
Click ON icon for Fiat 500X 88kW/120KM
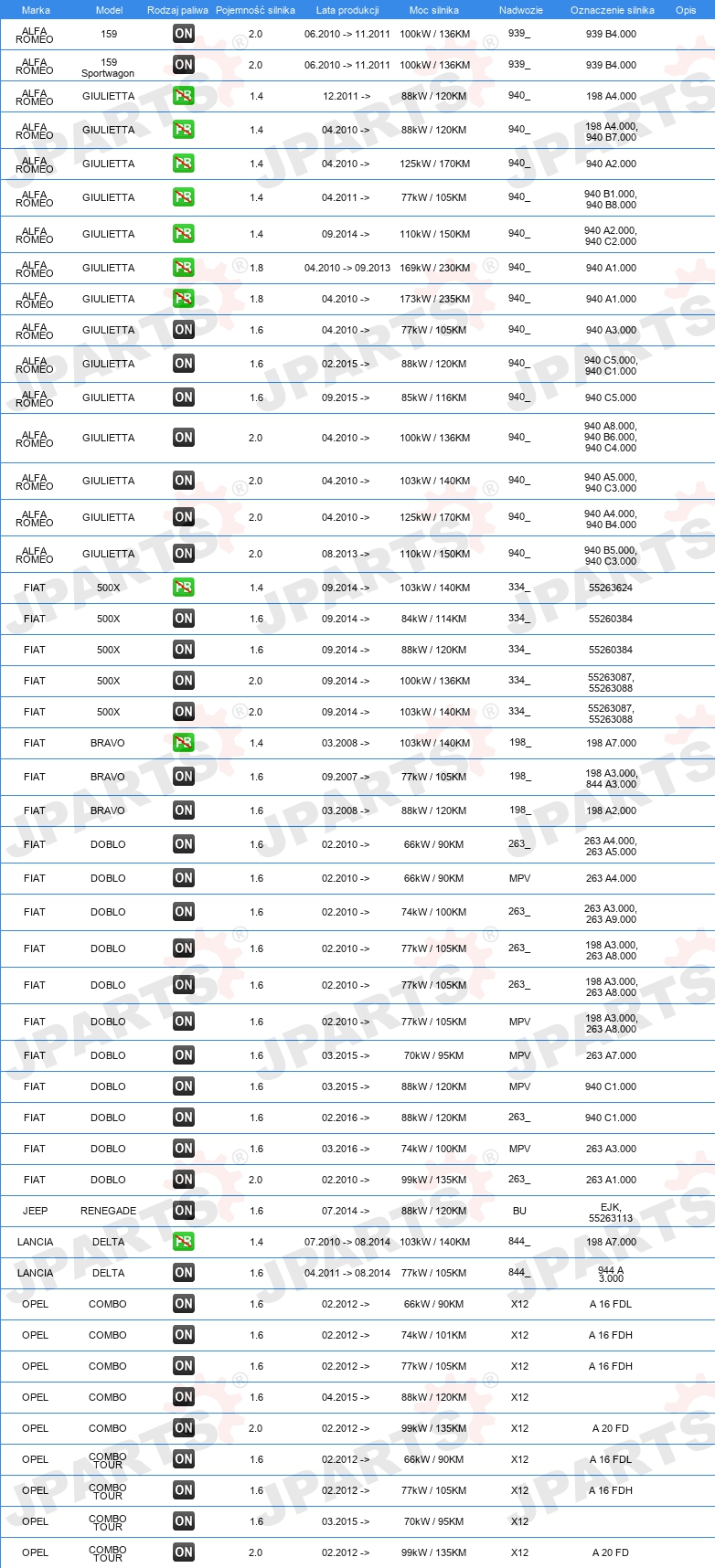point(184,650)
